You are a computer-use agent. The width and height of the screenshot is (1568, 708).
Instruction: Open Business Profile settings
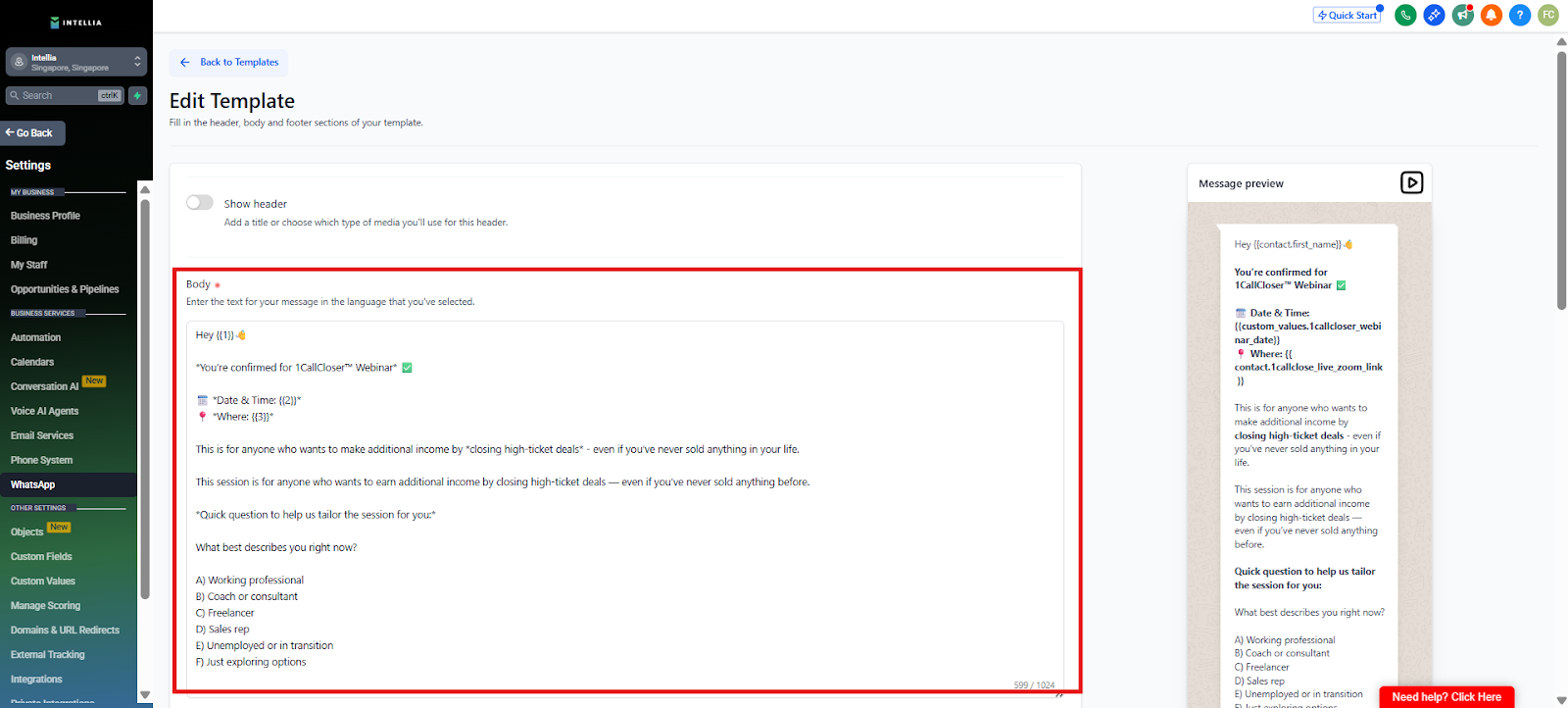click(x=45, y=216)
